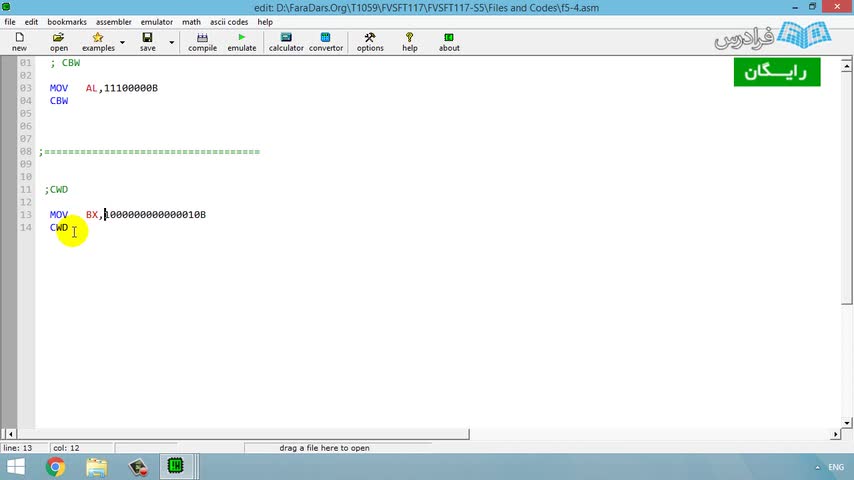This screenshot has height=480, width=854.
Task: Click the ENG language indicator
Action: pos(836,467)
